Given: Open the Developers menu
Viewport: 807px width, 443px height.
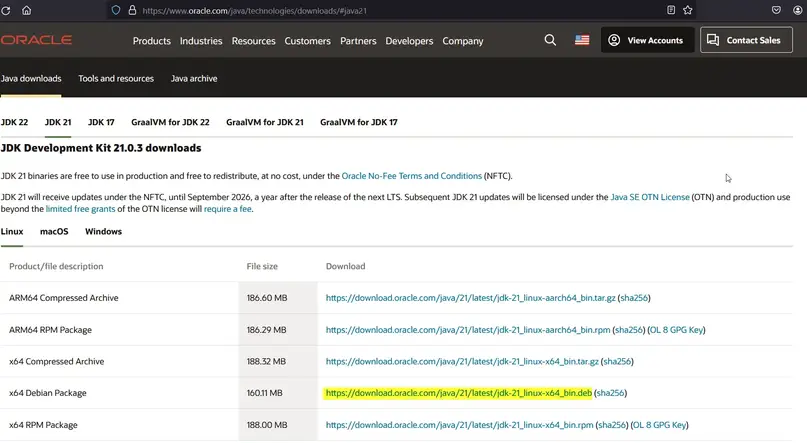Looking at the screenshot, I should pos(409,41).
